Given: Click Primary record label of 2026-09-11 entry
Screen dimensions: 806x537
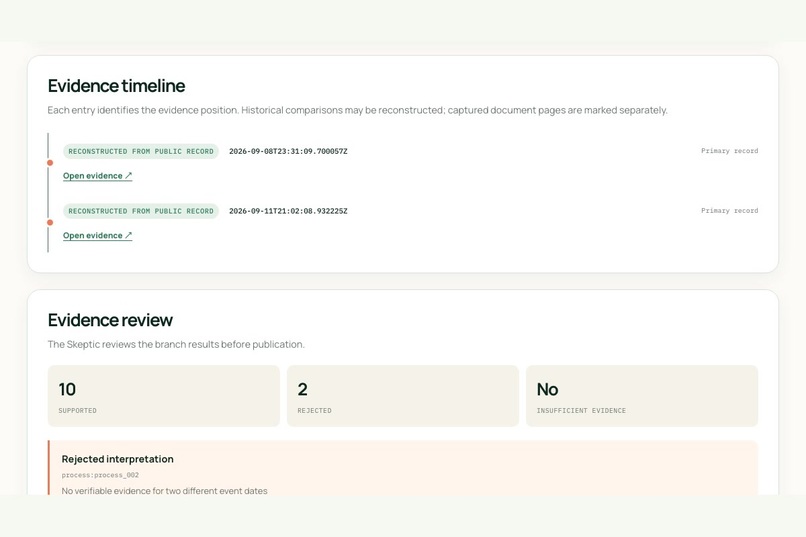Looking at the screenshot, I should point(729,210).
